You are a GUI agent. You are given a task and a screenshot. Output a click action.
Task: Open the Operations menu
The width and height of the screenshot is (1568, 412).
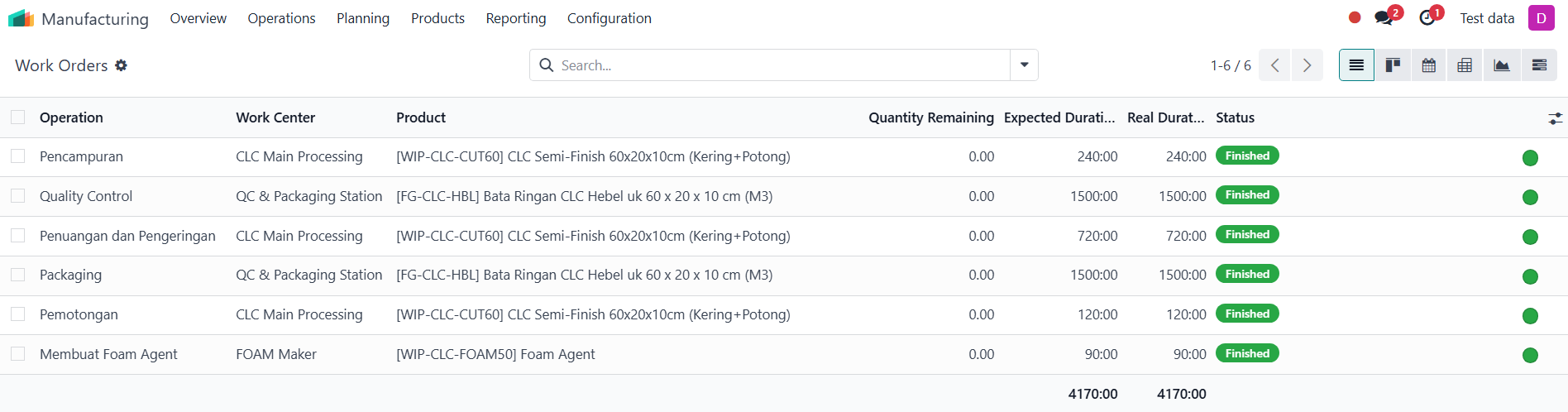coord(281,18)
